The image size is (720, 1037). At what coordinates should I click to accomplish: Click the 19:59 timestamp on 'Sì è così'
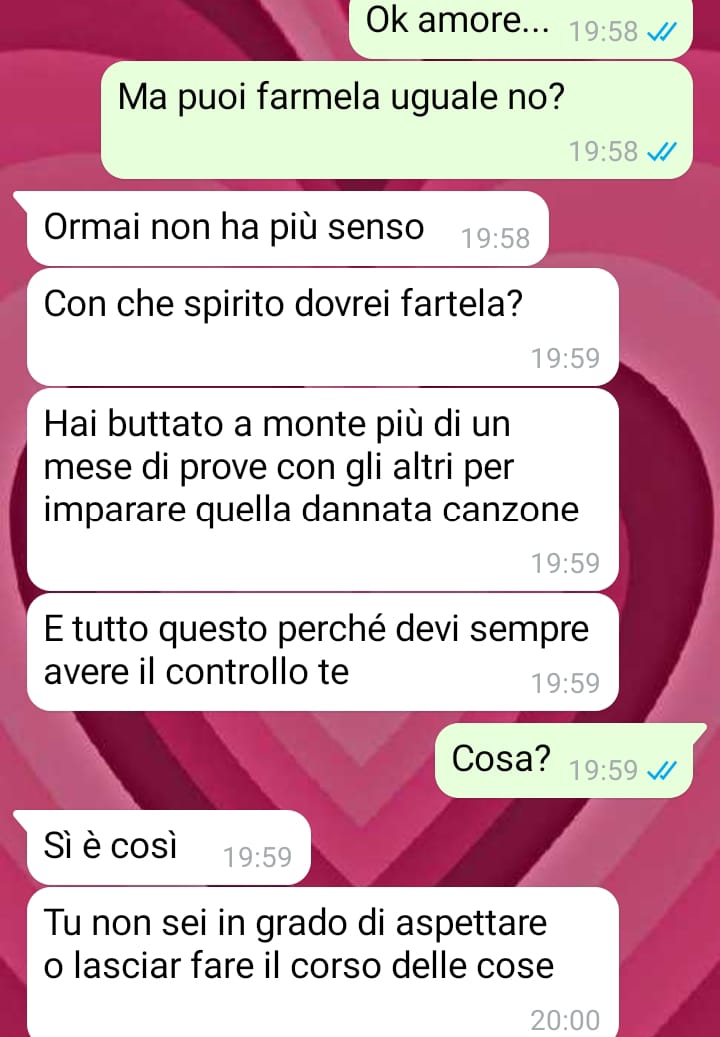[x=257, y=858]
